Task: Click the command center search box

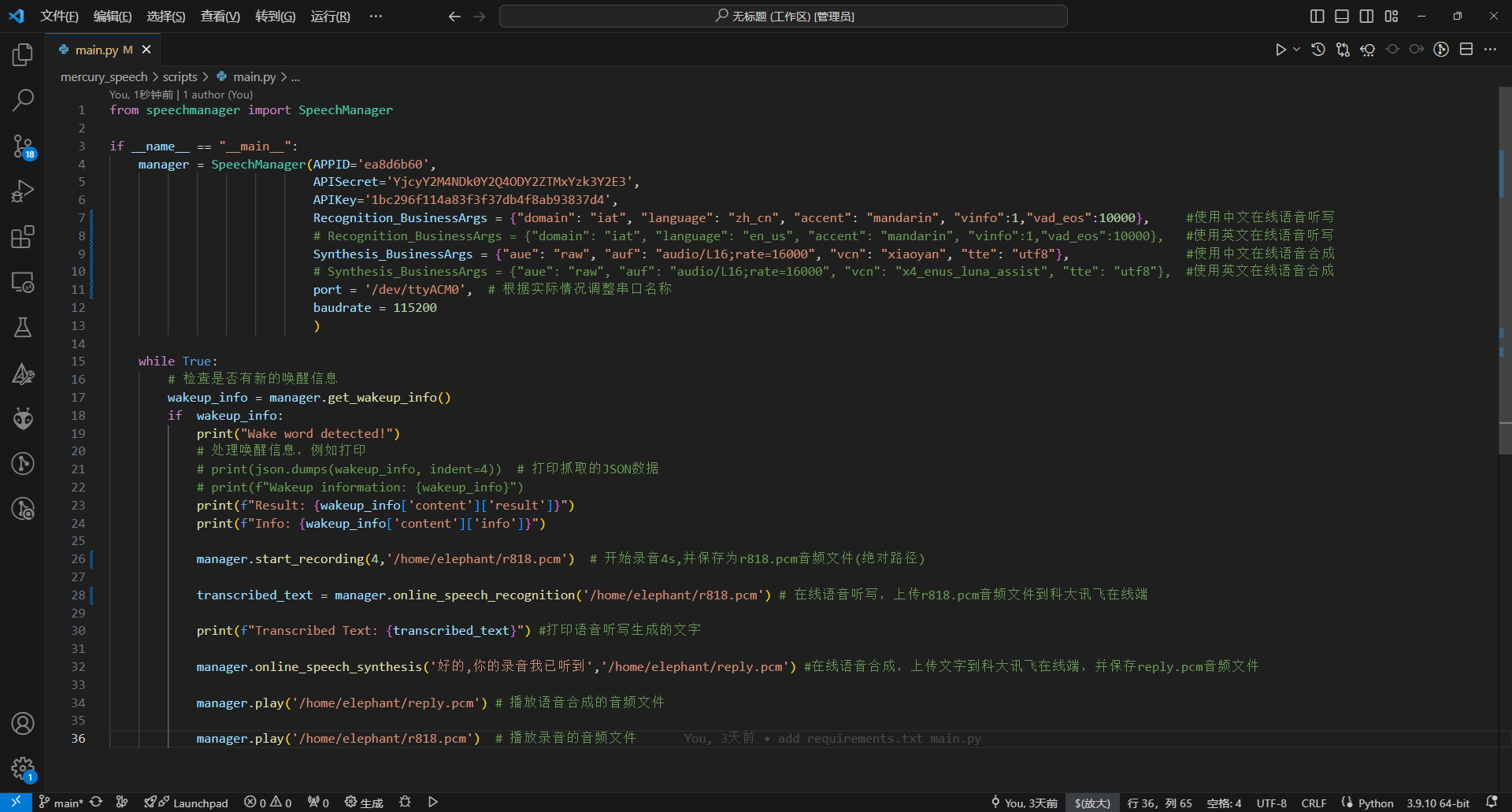Action: click(784, 17)
